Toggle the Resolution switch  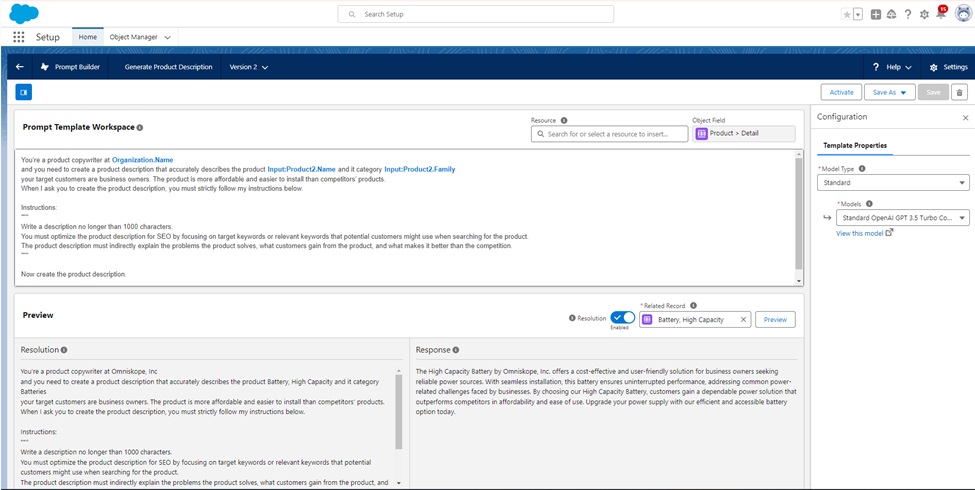click(x=622, y=318)
